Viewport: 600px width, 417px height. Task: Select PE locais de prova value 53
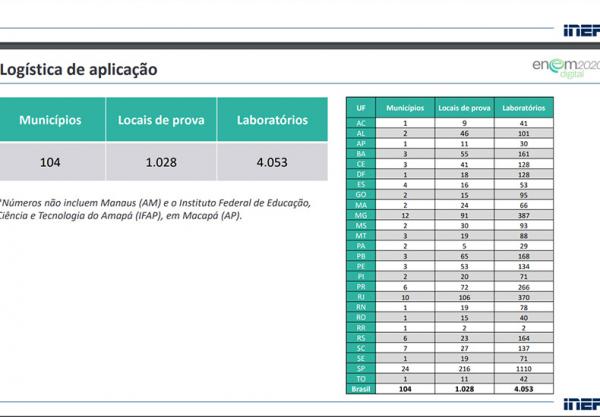pyautogui.click(x=464, y=266)
